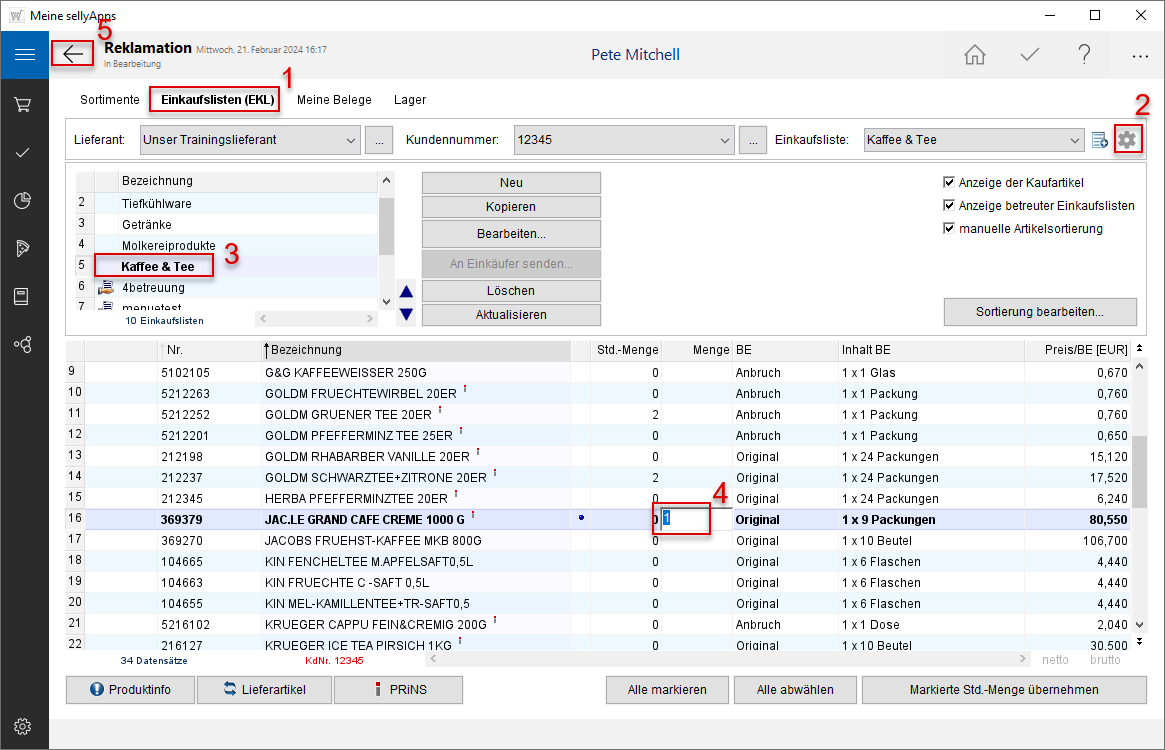
Task: Switch to Meine Belege tab
Action: click(334, 100)
